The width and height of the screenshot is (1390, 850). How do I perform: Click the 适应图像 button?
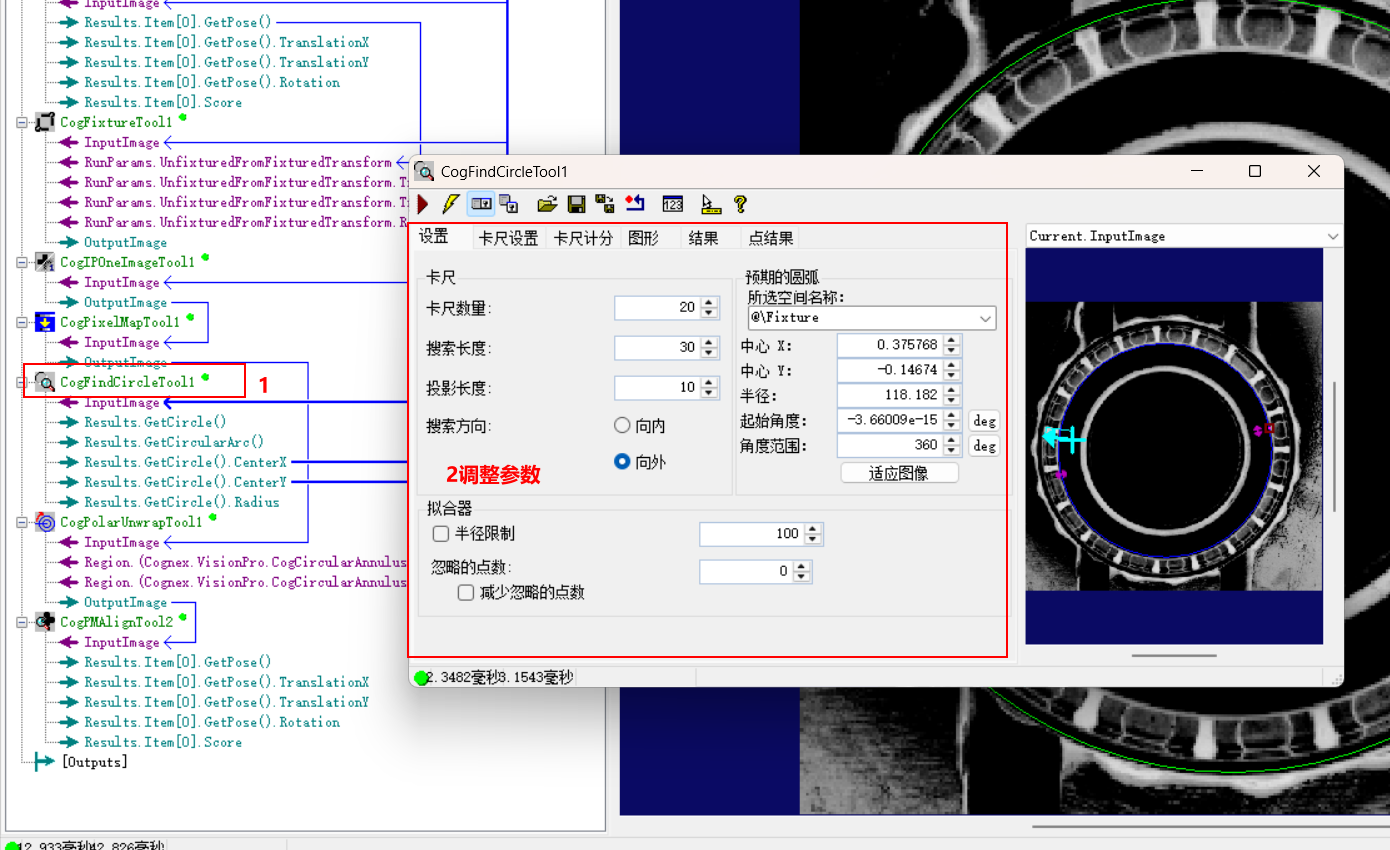(899, 473)
